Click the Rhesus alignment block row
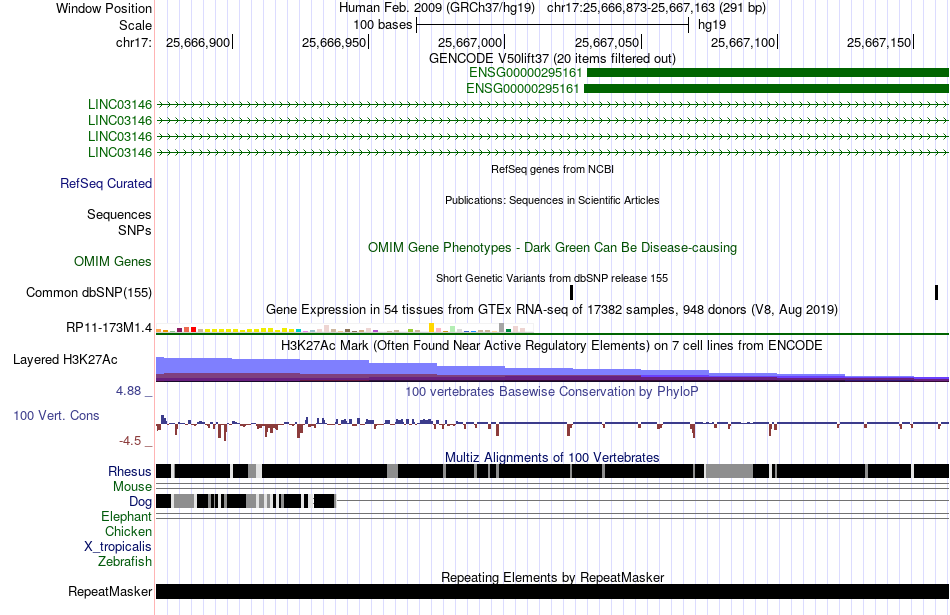Screen dimensions: 950x615 pyautogui.click(x=552, y=471)
